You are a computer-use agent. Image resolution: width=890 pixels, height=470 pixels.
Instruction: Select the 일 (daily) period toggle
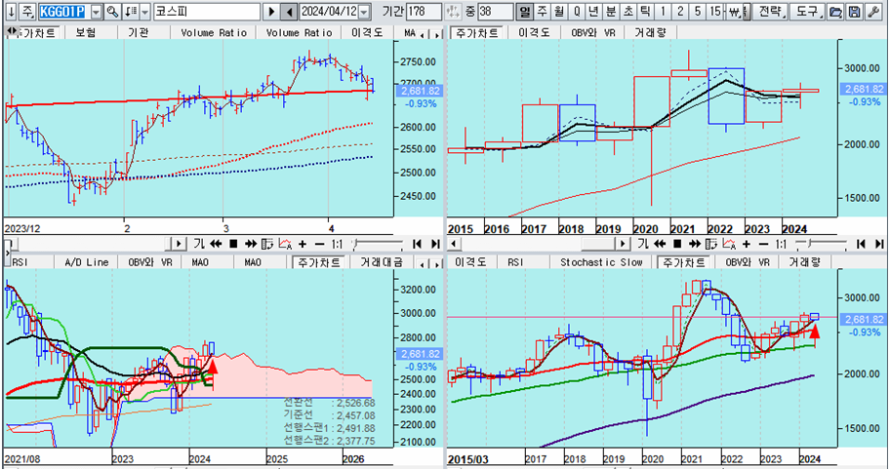click(x=525, y=11)
